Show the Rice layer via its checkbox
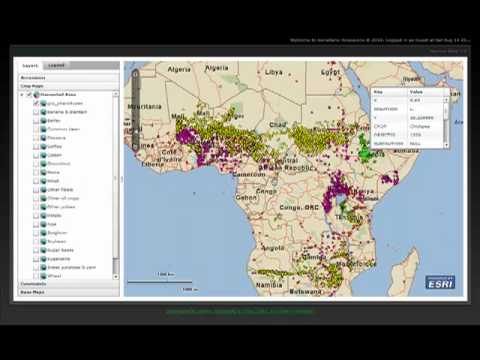This screenshot has height=360, width=480. click(36, 224)
